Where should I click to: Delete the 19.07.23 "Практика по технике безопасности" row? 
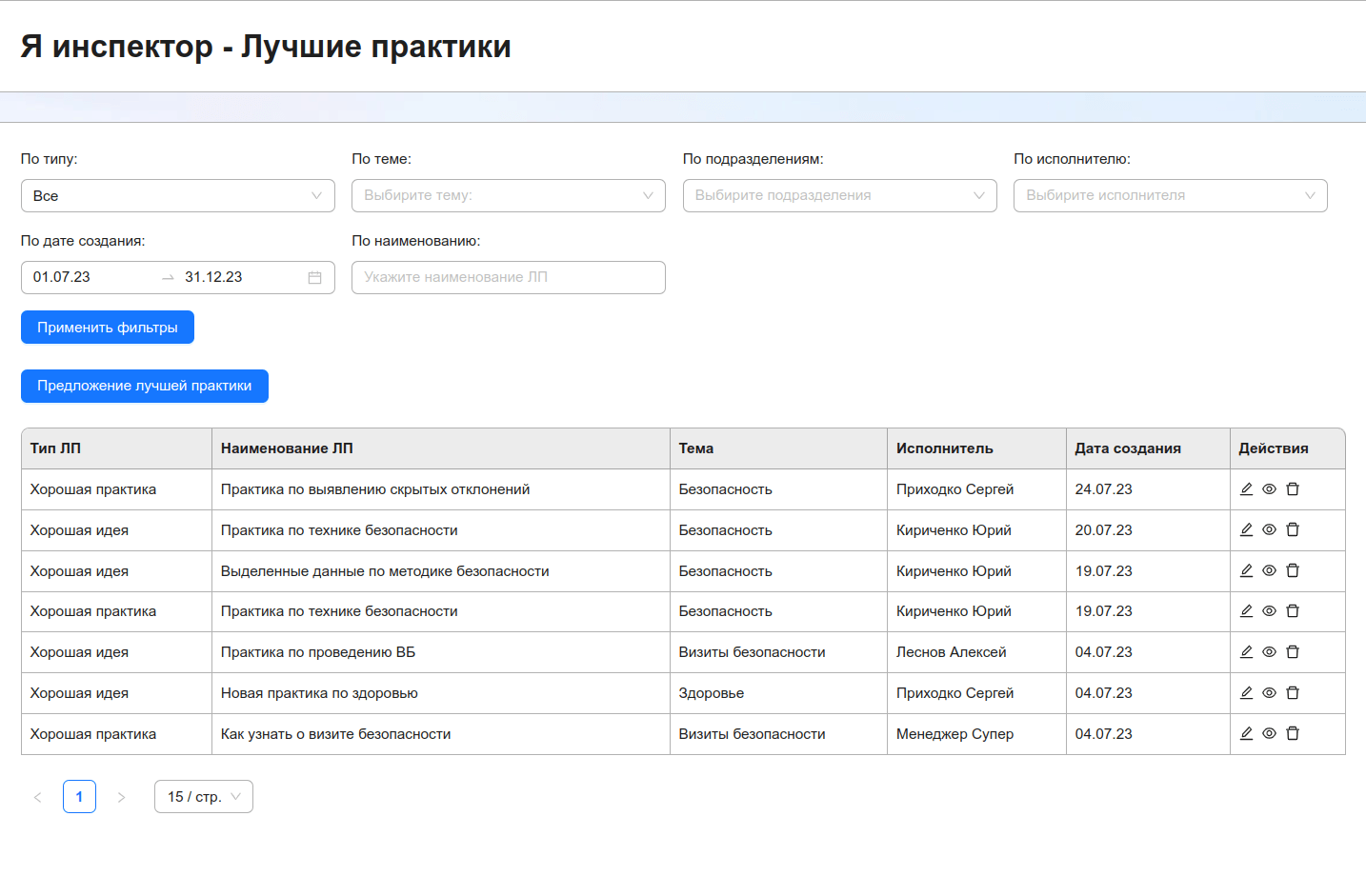pos(1293,611)
